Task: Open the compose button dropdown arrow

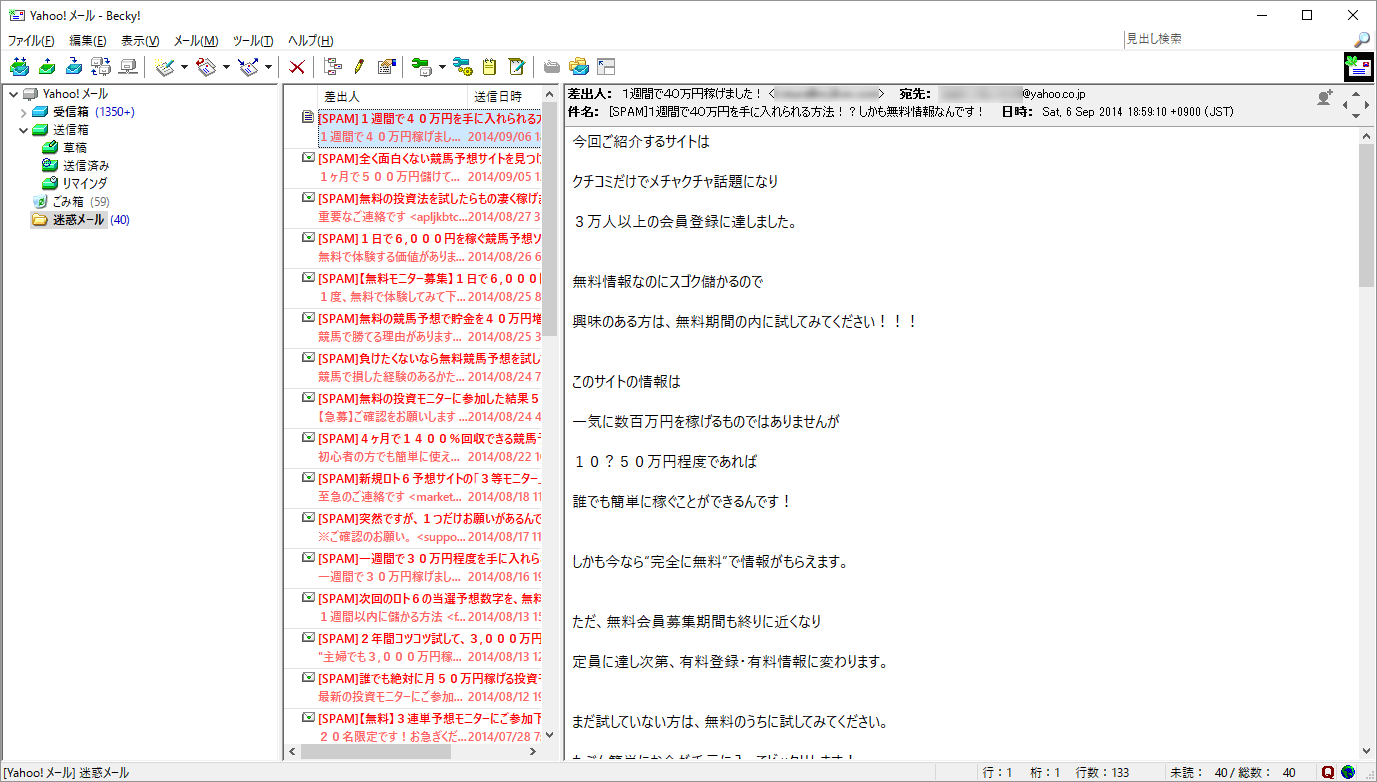Action: (184, 67)
